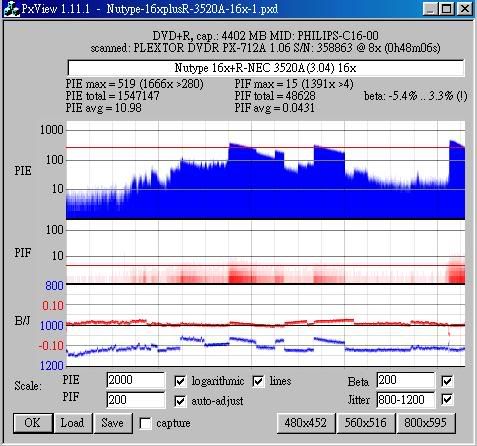Click the PxView application icon in title bar

pyautogui.click(x=11, y=9)
